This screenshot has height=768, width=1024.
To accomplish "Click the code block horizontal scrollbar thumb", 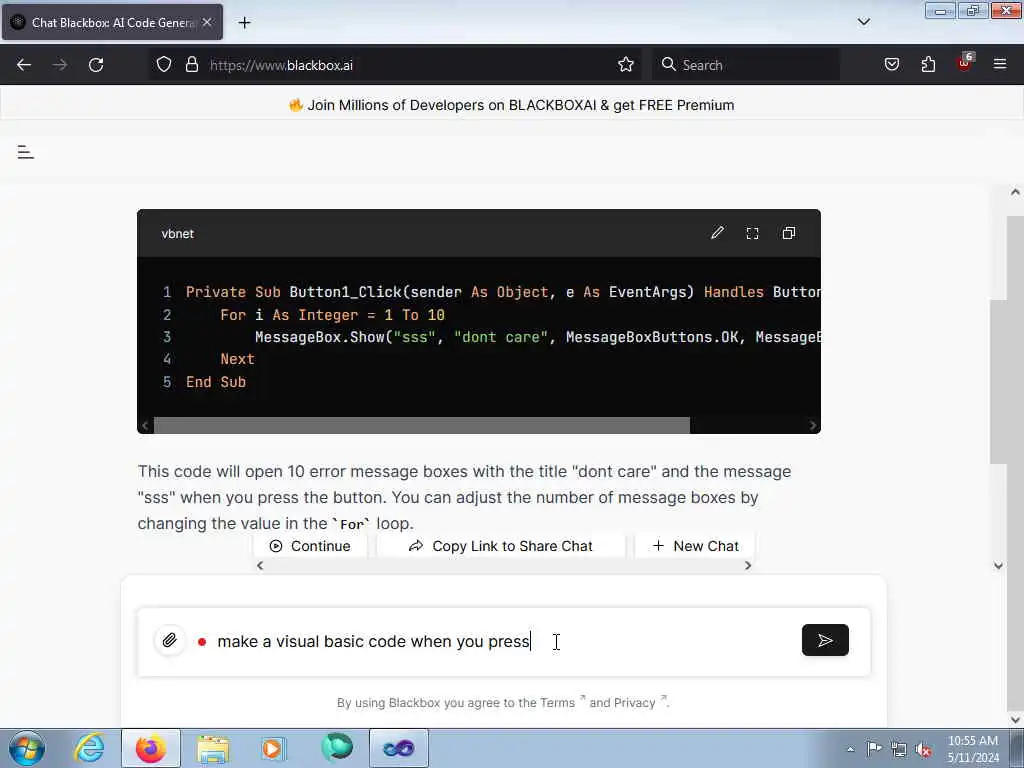I will (x=421, y=425).
